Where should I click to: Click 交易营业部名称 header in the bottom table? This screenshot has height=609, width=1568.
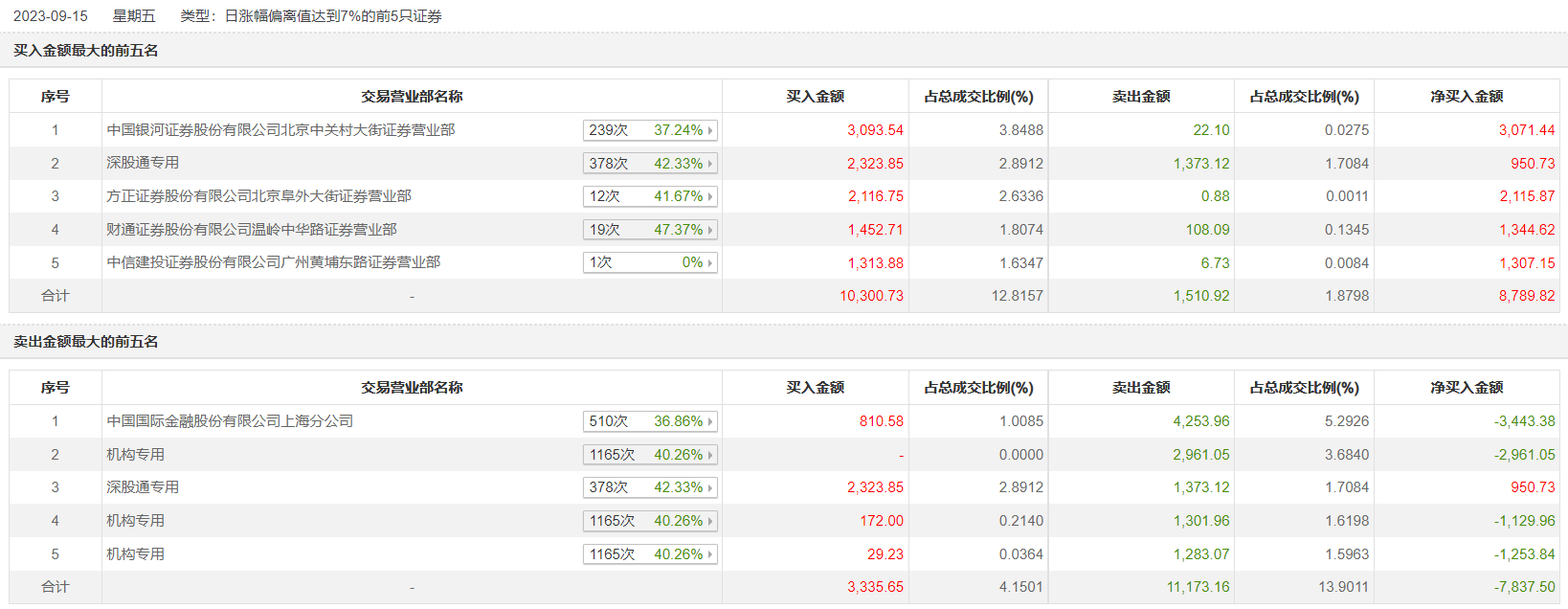[x=412, y=388]
